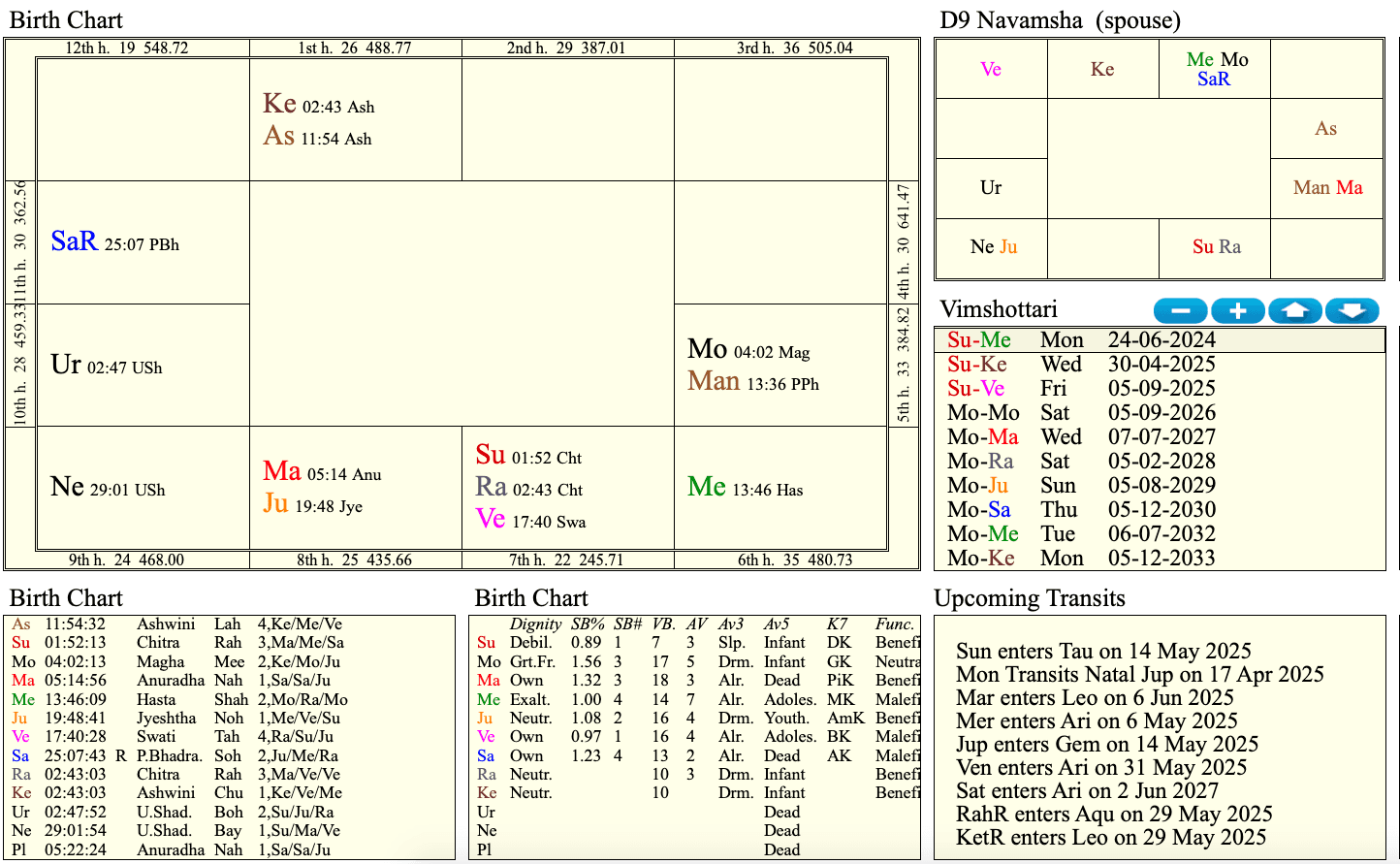Click the up arrow button in Vimshottari header
1400x864 pixels.
(1295, 311)
